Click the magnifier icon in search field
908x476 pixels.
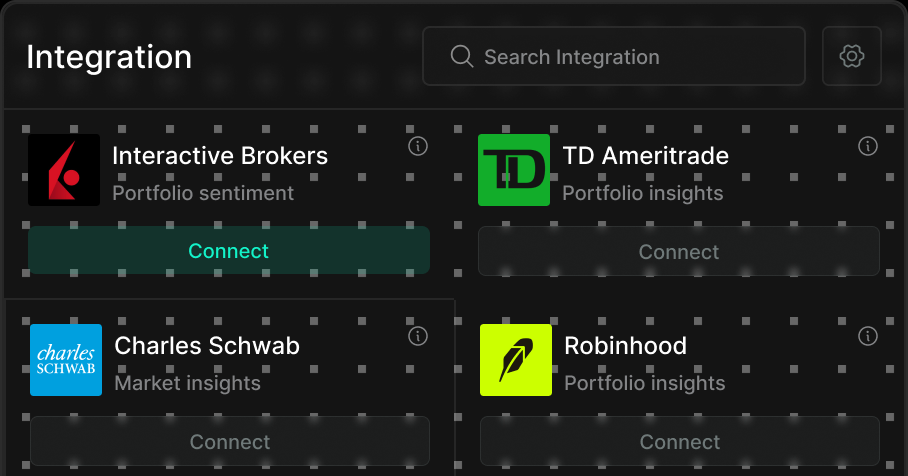[462, 56]
